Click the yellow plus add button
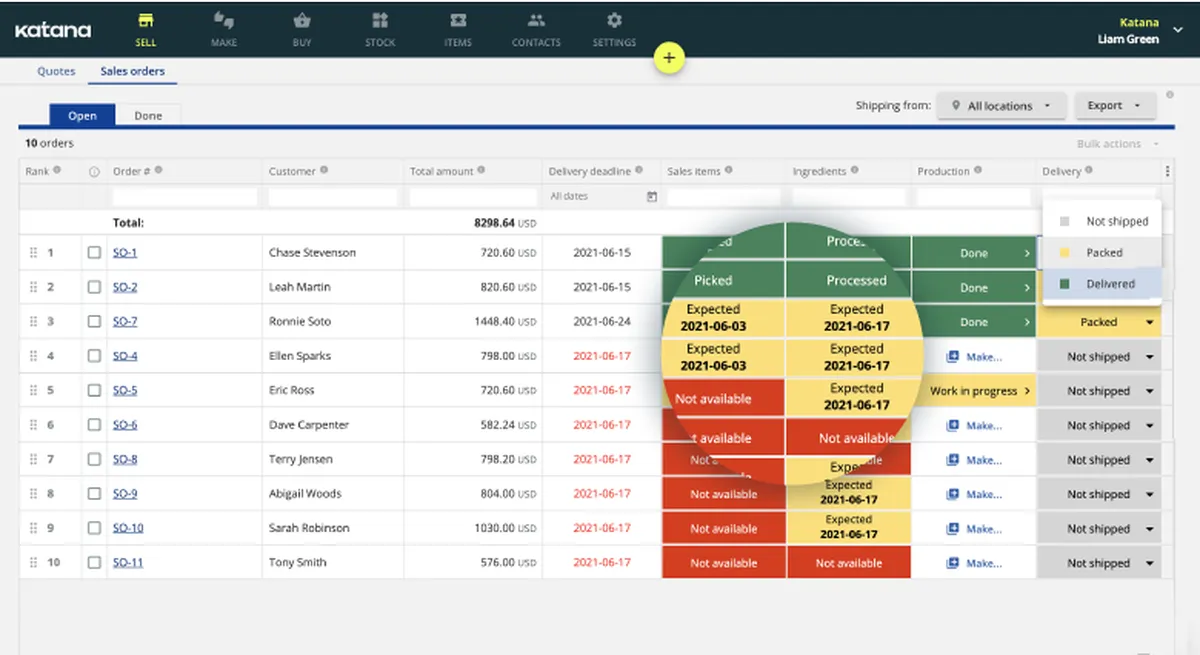Image resolution: width=1200 pixels, height=655 pixels. coord(669,58)
